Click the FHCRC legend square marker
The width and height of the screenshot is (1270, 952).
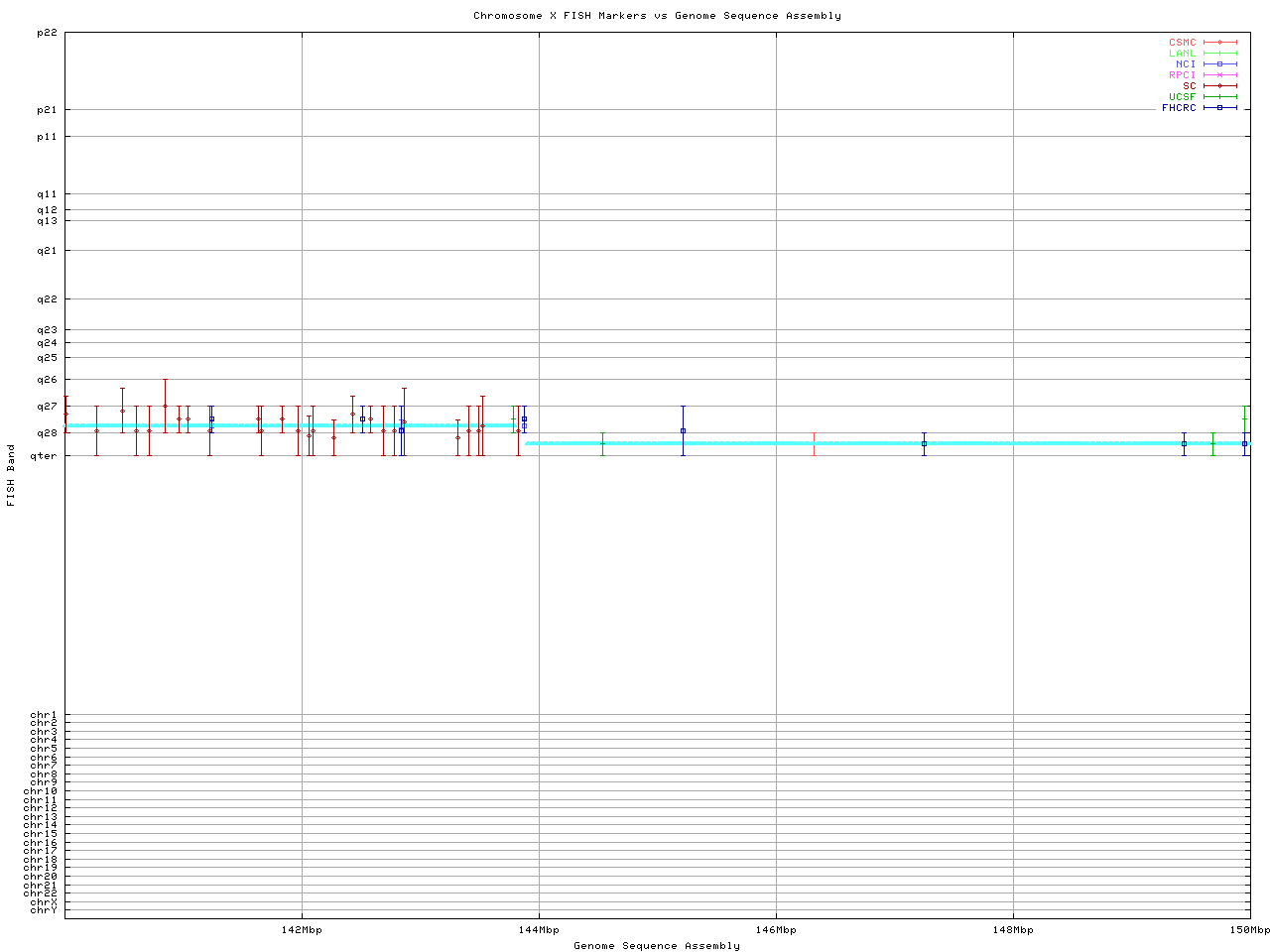pos(1219,108)
